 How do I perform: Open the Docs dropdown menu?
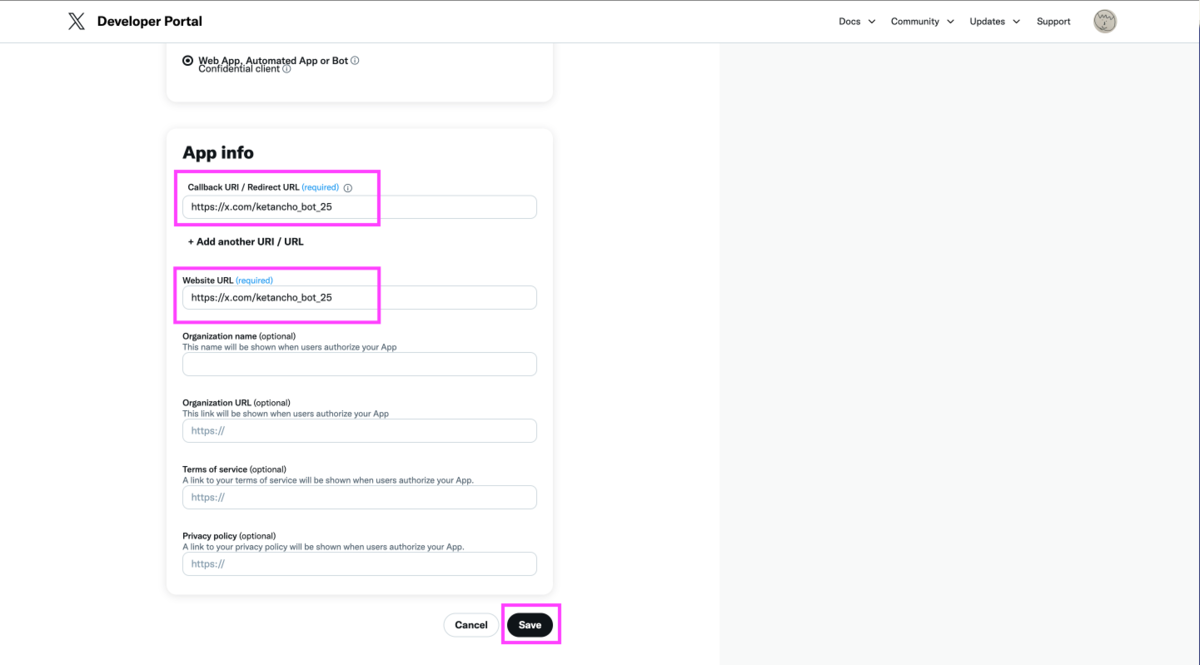(x=857, y=21)
